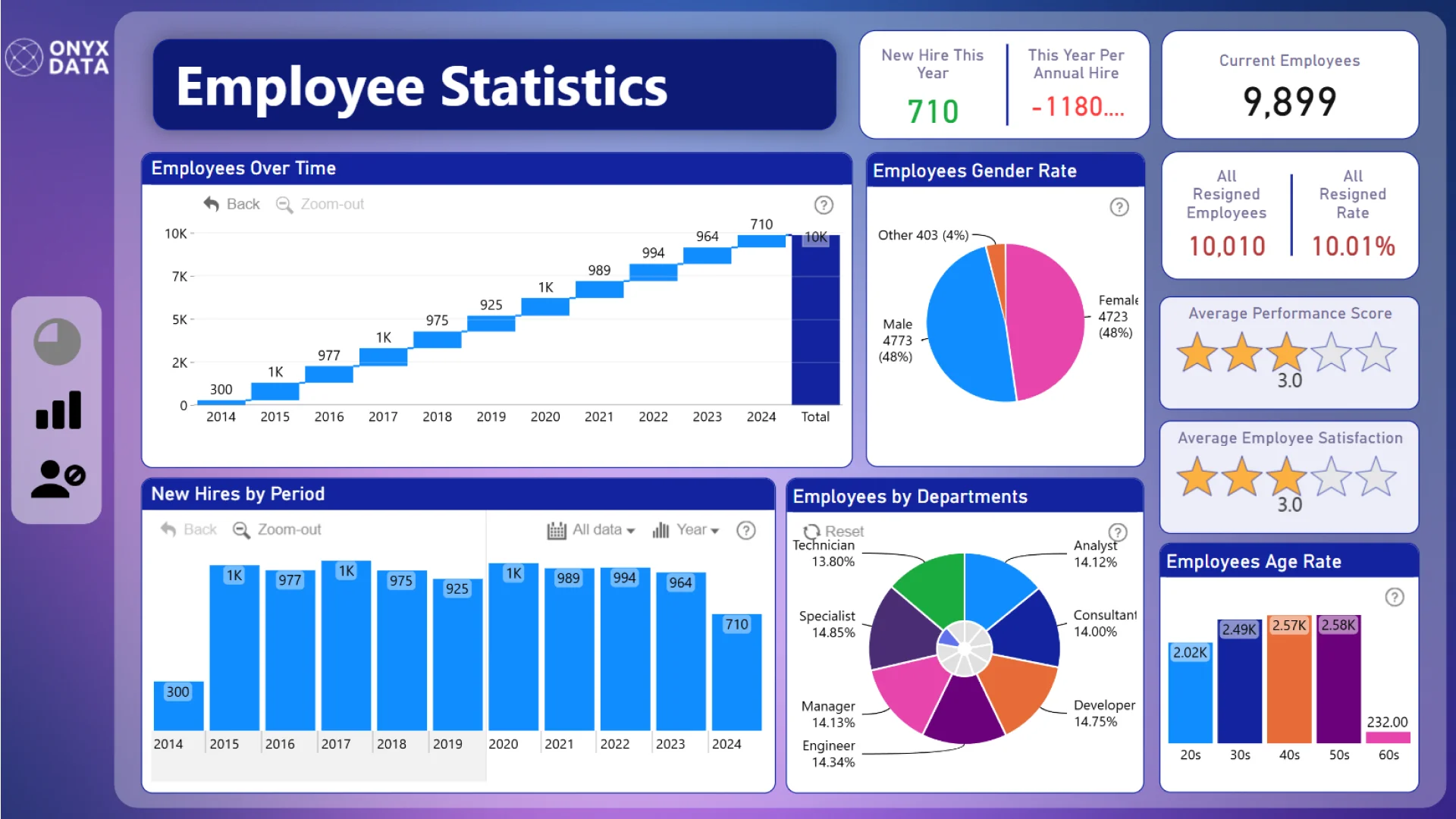Click the Onyx Data logo
Screen dimensions: 1456x819
(x=58, y=58)
